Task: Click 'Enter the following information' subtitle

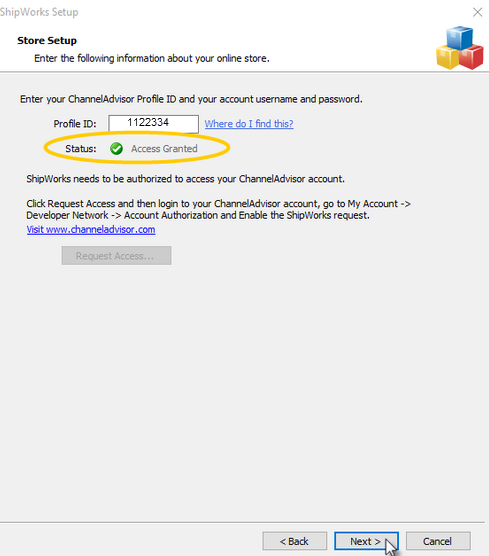Action: coord(152,58)
